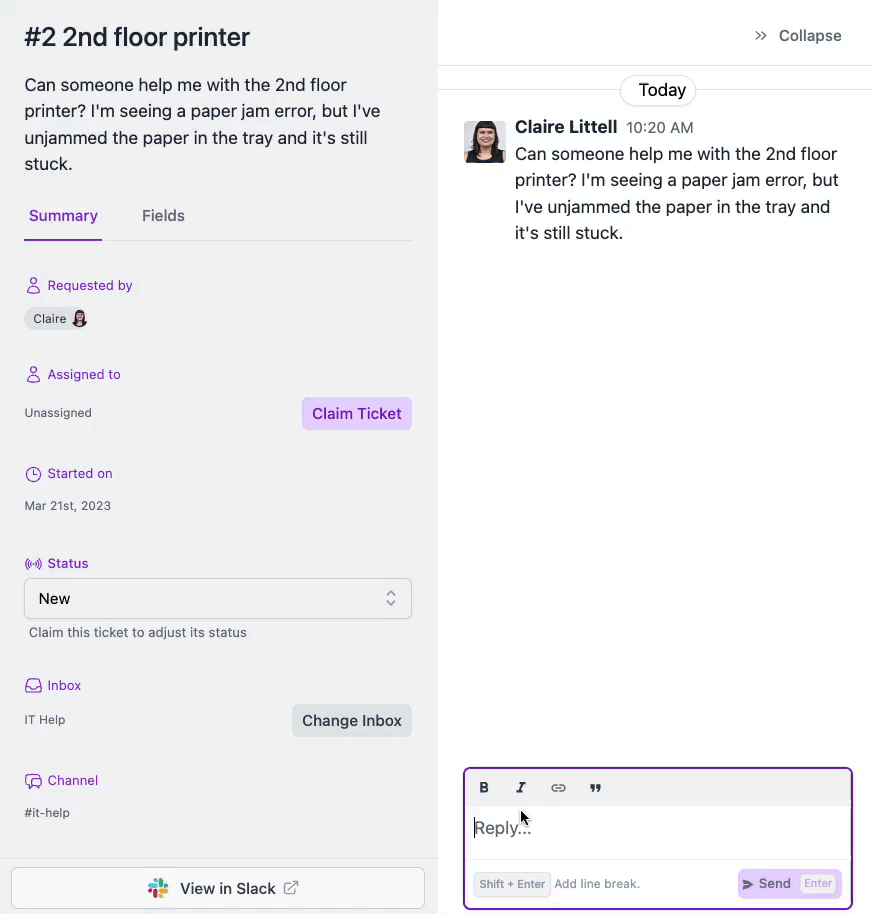
Task: Switch to the Fields tab
Action: click(x=163, y=216)
